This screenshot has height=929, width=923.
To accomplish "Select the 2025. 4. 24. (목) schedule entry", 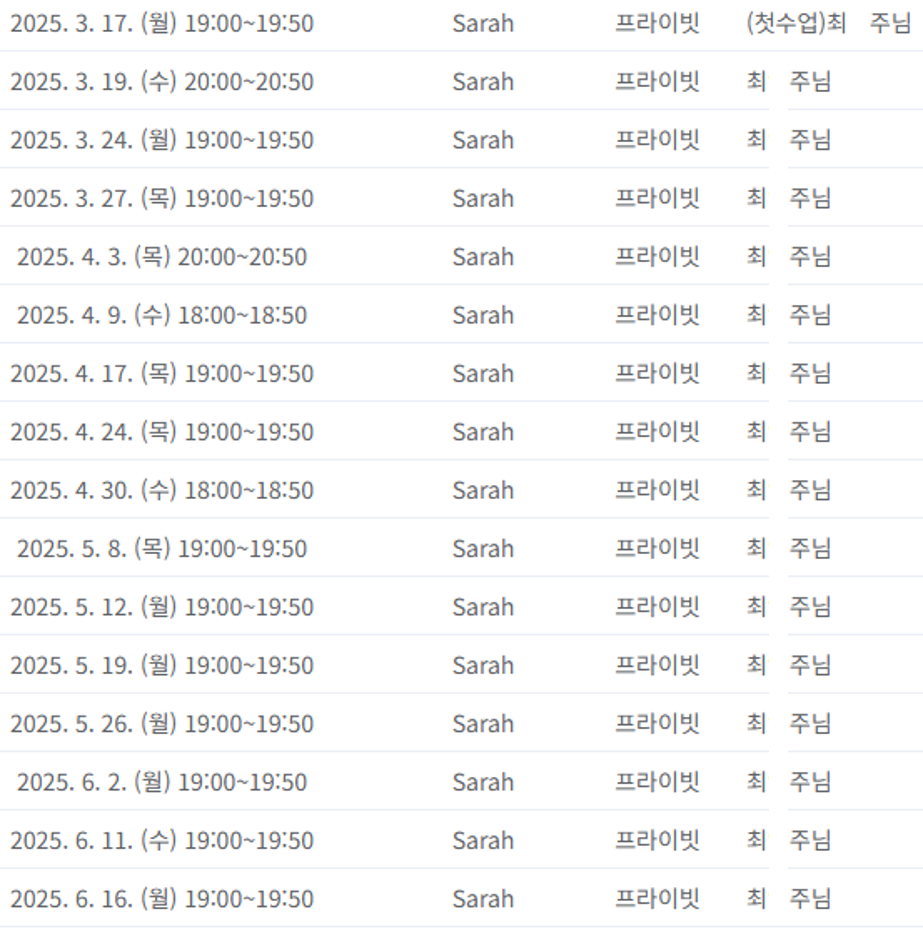I will tap(162, 432).
